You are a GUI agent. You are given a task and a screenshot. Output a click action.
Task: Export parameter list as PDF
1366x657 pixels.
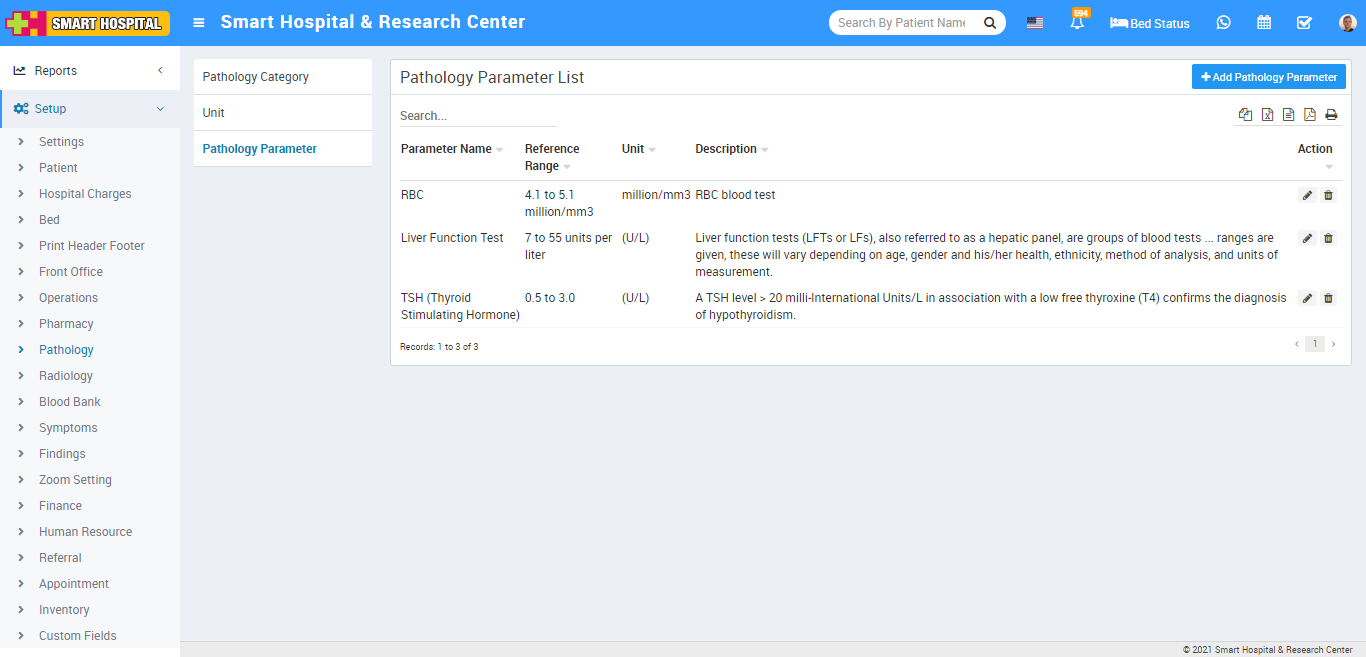tap(1310, 115)
